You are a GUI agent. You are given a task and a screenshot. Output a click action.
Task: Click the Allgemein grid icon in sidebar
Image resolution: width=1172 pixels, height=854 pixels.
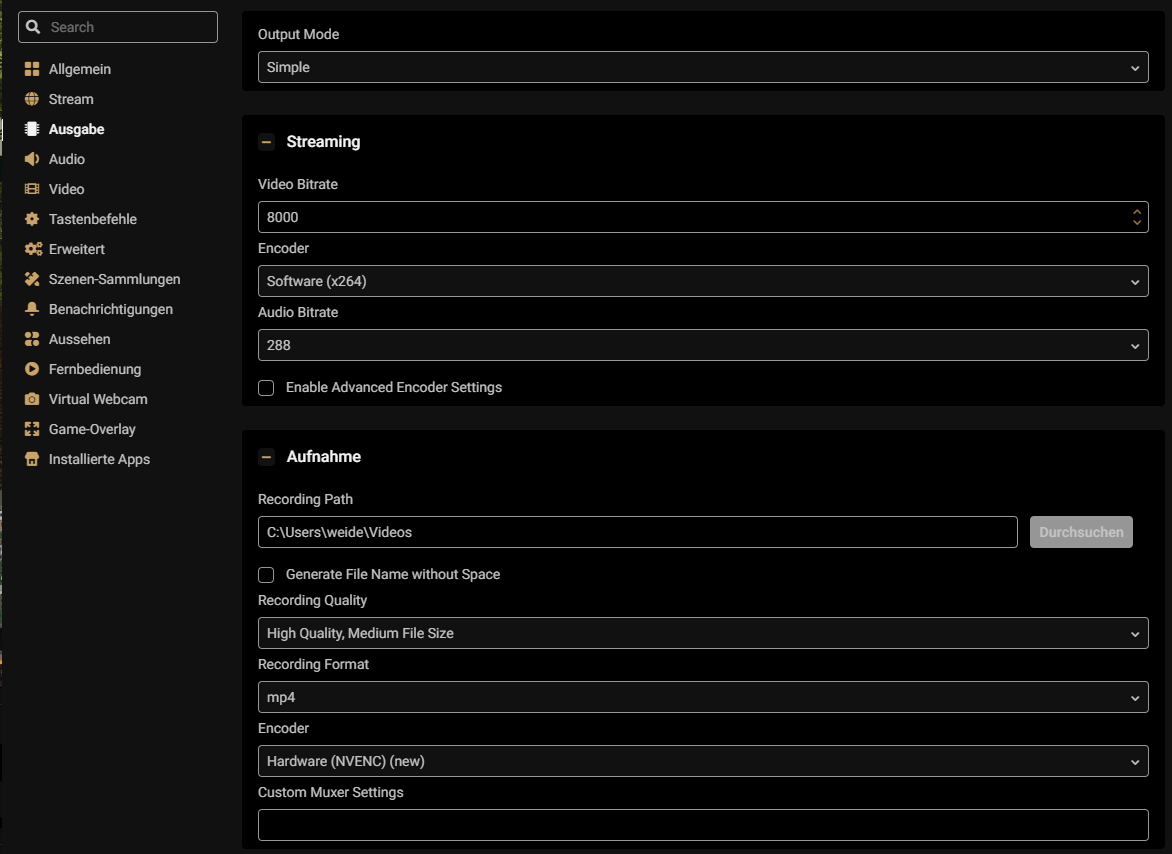tap(31, 69)
